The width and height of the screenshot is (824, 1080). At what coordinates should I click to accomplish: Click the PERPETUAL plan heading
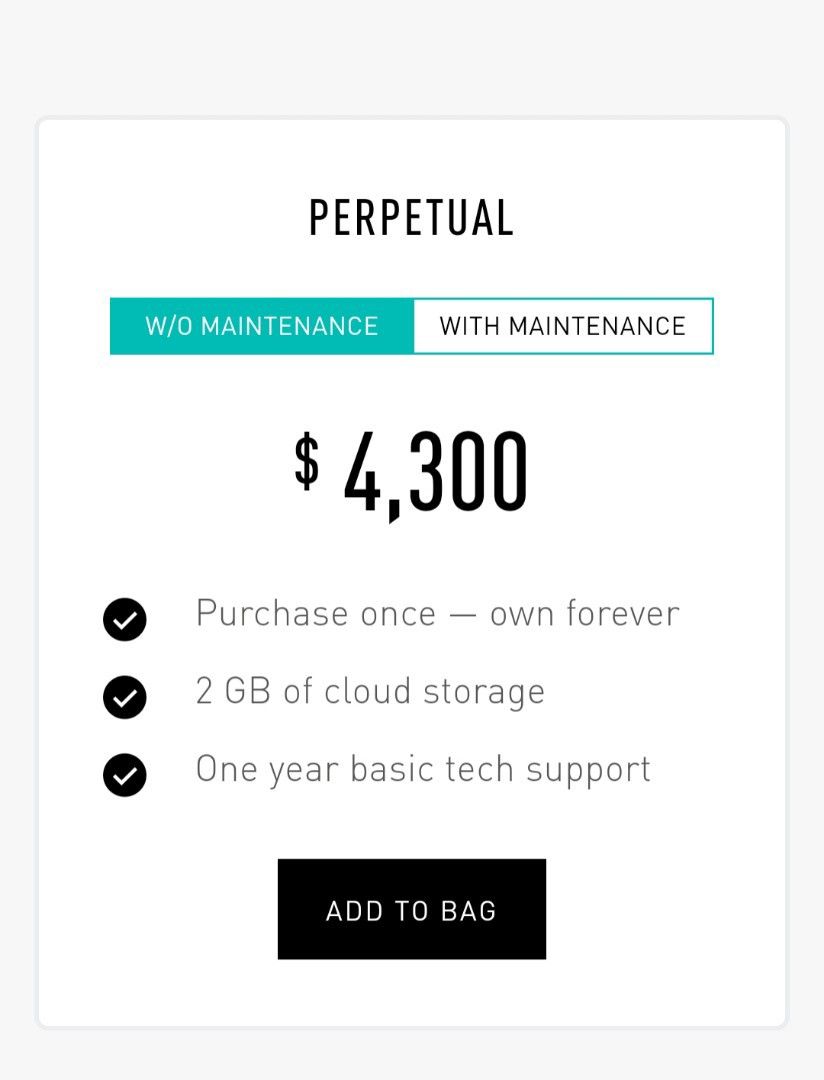[411, 218]
